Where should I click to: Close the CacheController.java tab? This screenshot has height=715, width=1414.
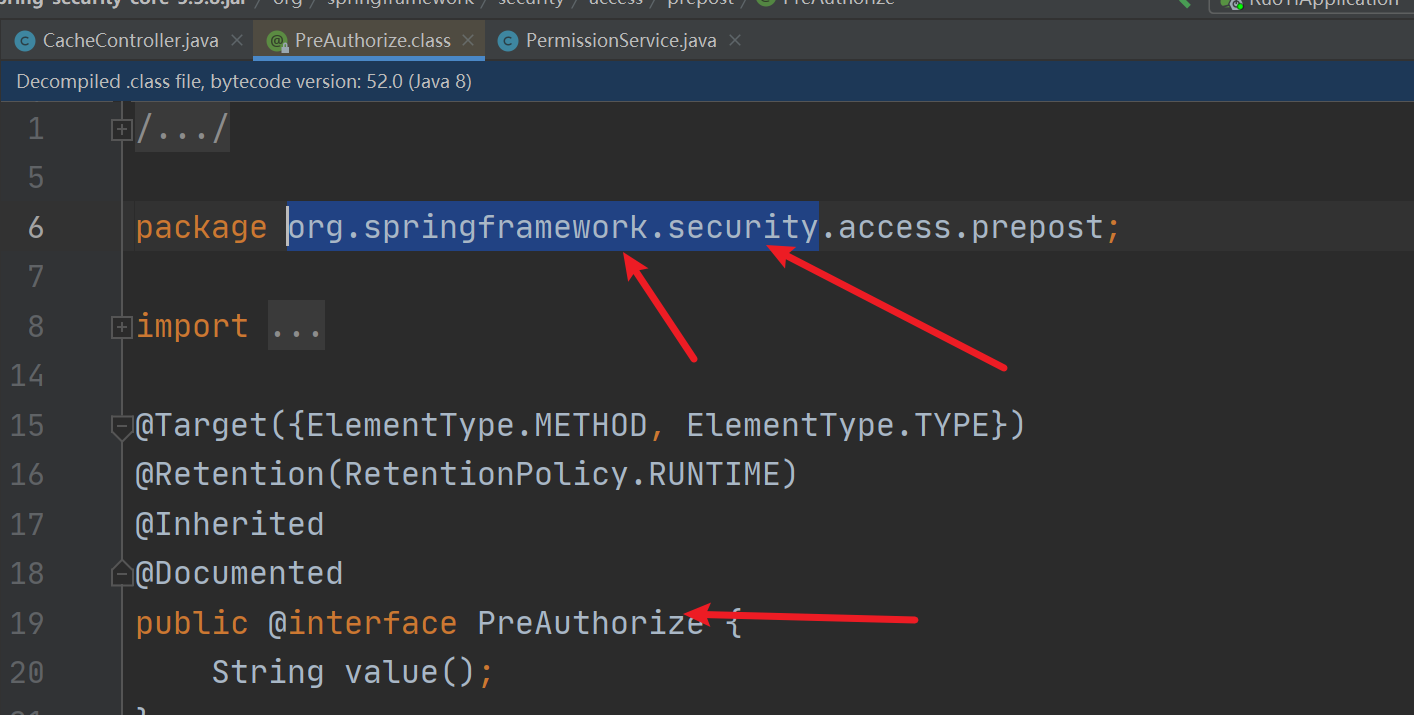coord(237,41)
